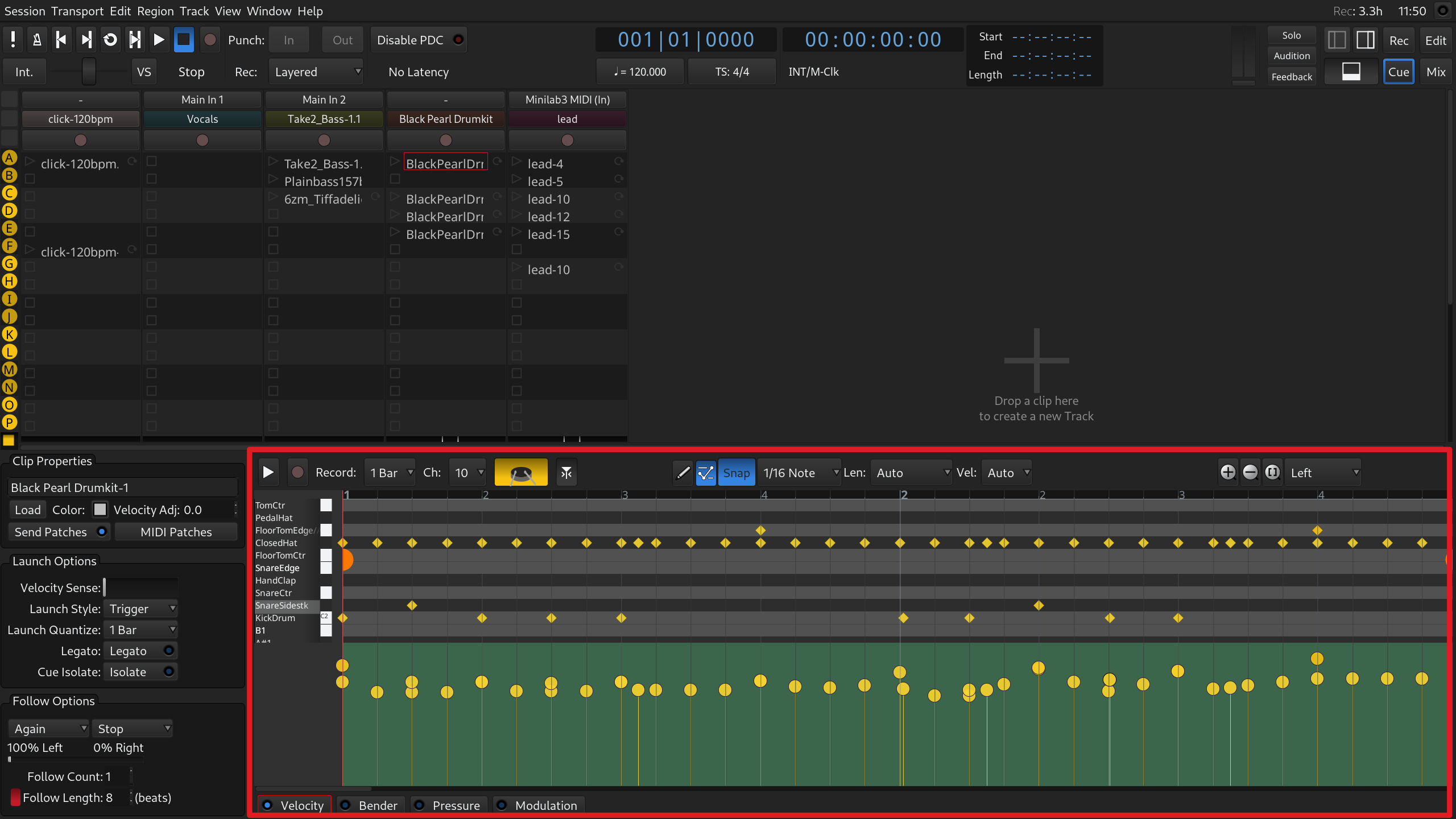Go to session start
1456x819 pixels.
point(61,40)
